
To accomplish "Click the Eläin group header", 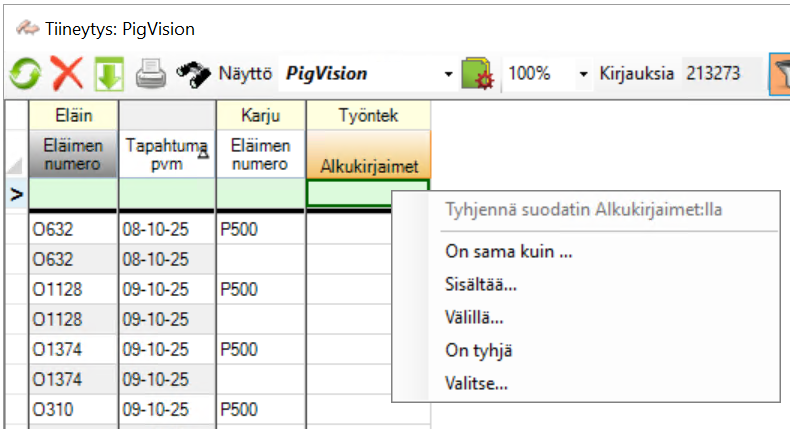I will [x=74, y=115].
